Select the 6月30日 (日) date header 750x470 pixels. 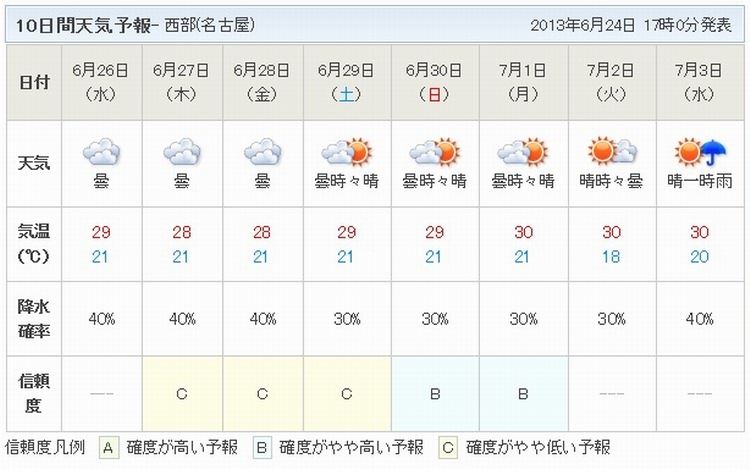(x=435, y=82)
